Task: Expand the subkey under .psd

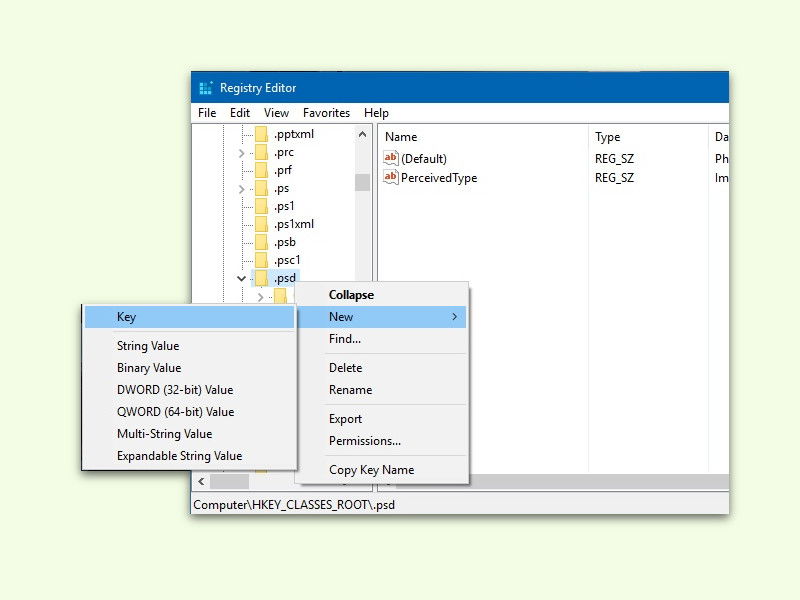Action: click(x=261, y=296)
